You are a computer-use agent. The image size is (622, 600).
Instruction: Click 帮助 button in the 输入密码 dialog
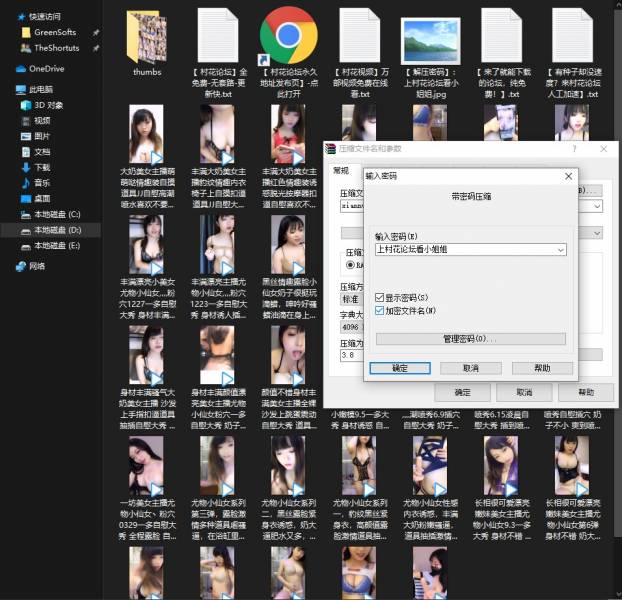pyautogui.click(x=541, y=368)
